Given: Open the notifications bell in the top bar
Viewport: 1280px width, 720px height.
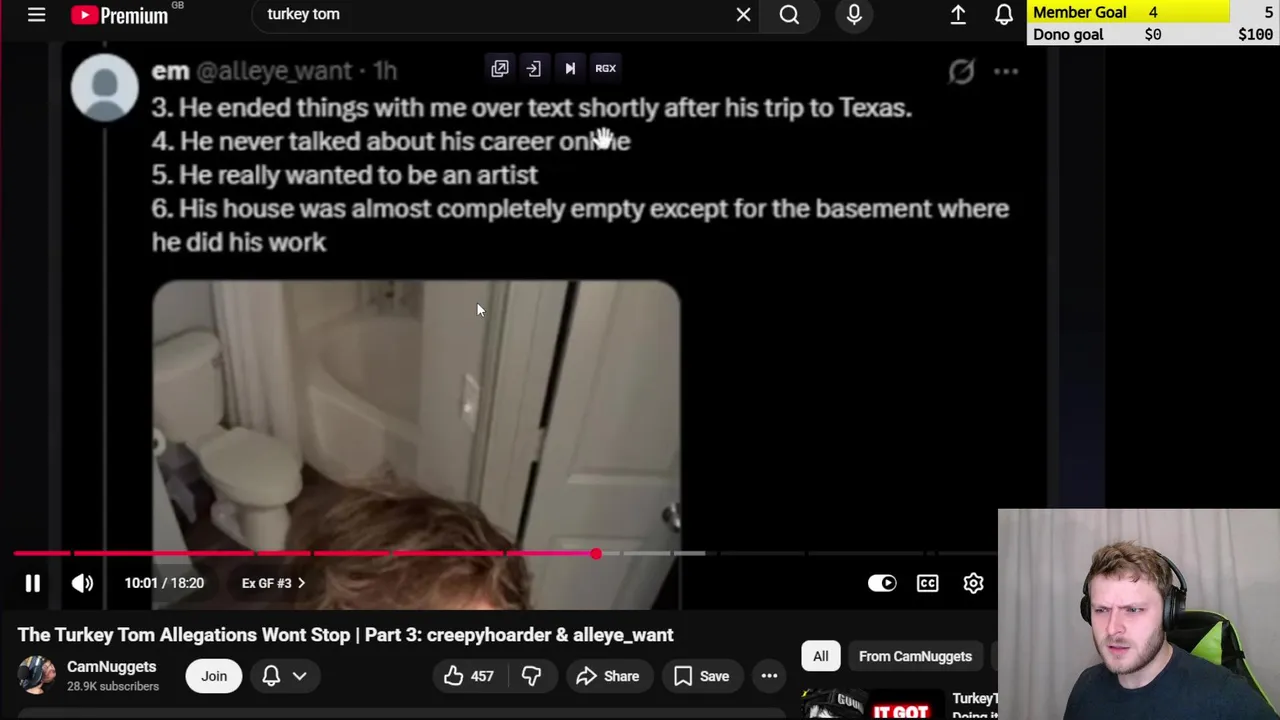Looking at the screenshot, I should click(1003, 15).
